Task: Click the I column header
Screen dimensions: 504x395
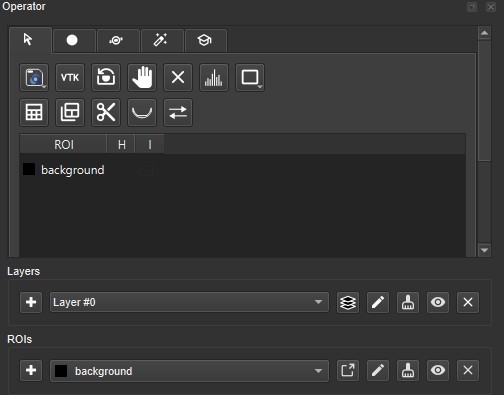Action: point(150,144)
